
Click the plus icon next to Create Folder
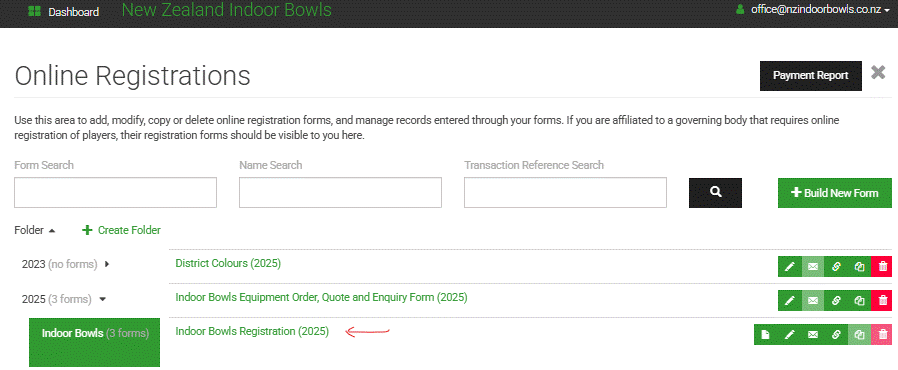(x=87, y=230)
